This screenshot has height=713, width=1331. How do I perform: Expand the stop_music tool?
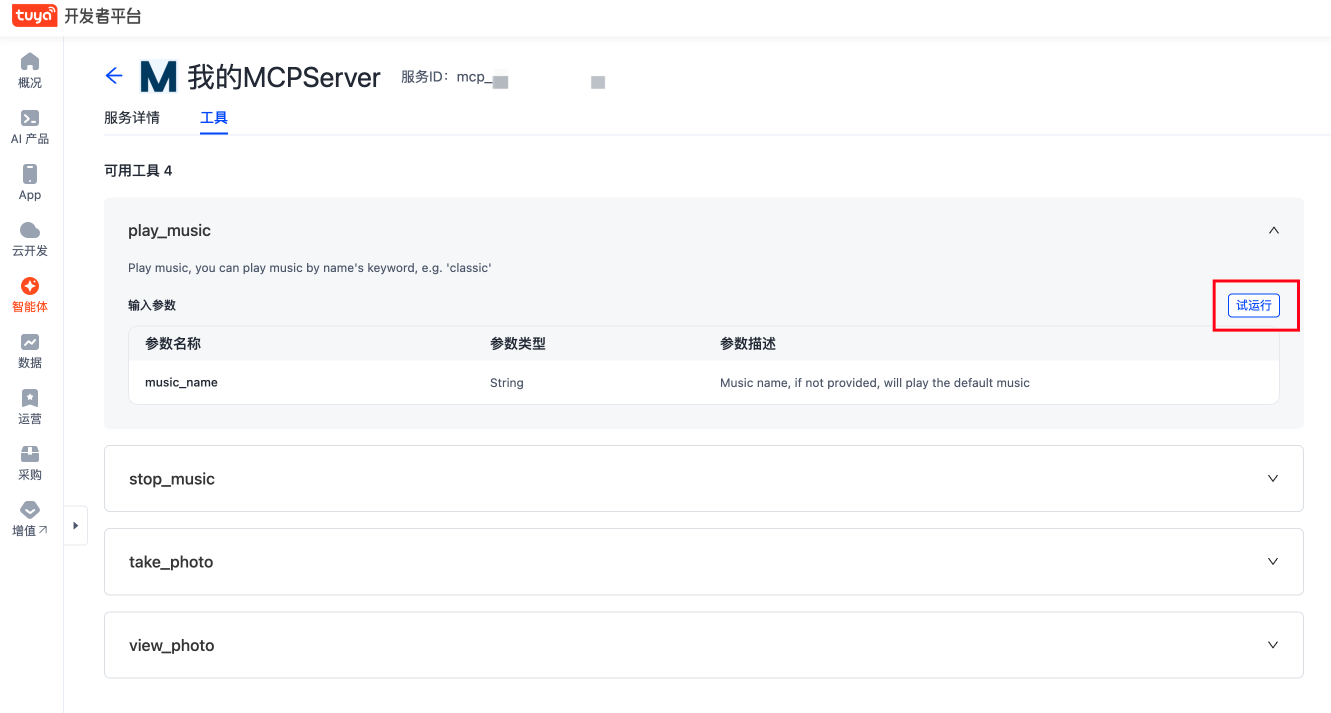(1273, 478)
